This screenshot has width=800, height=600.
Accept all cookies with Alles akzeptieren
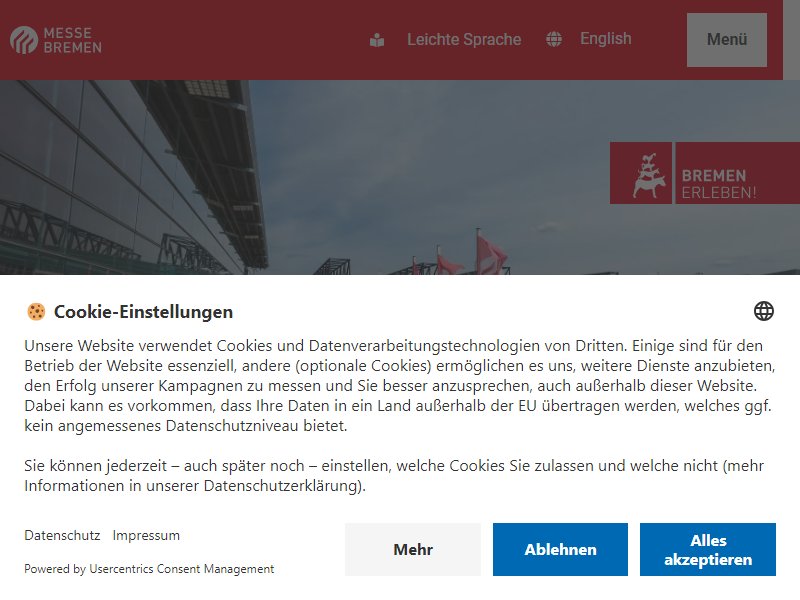(708, 549)
